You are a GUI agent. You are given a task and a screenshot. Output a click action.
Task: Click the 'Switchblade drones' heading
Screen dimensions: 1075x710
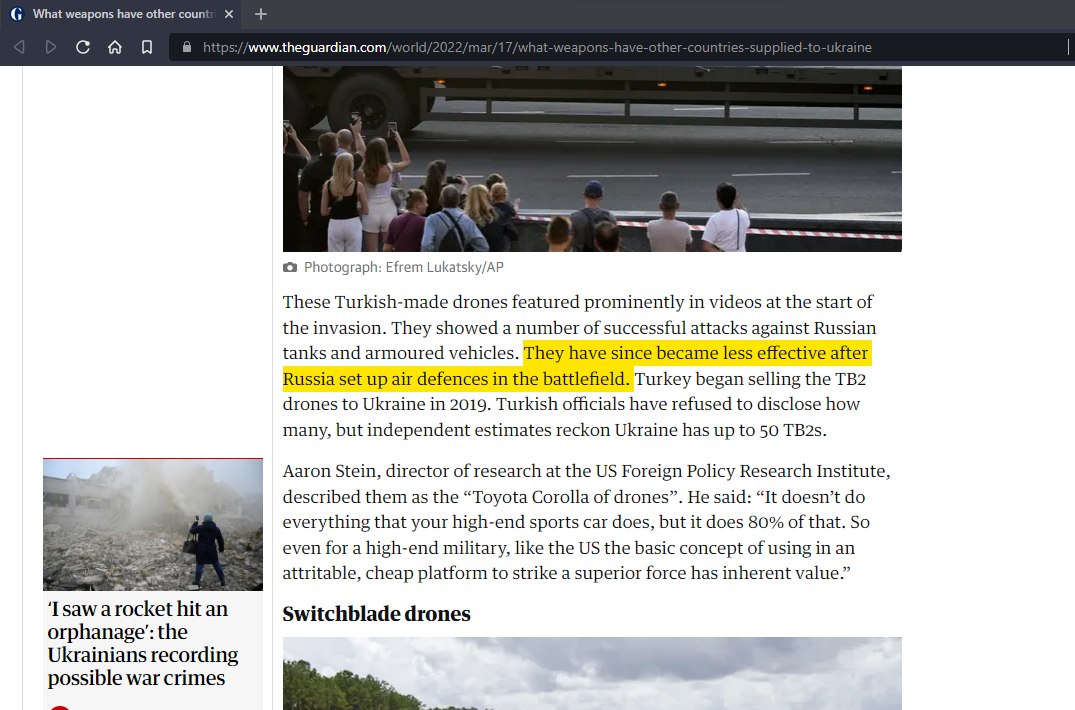click(376, 614)
